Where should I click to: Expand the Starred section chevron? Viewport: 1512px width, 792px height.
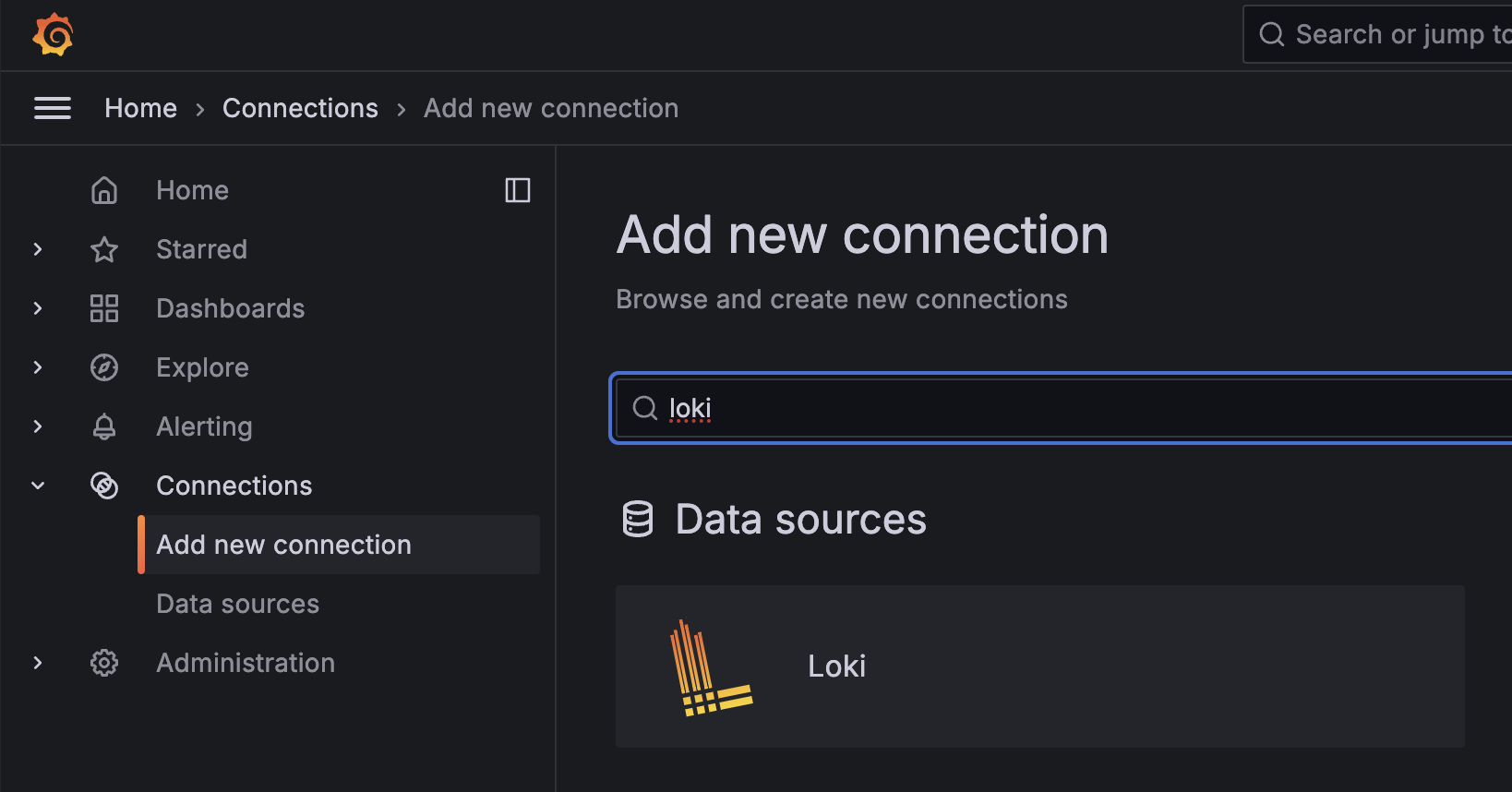(38, 249)
